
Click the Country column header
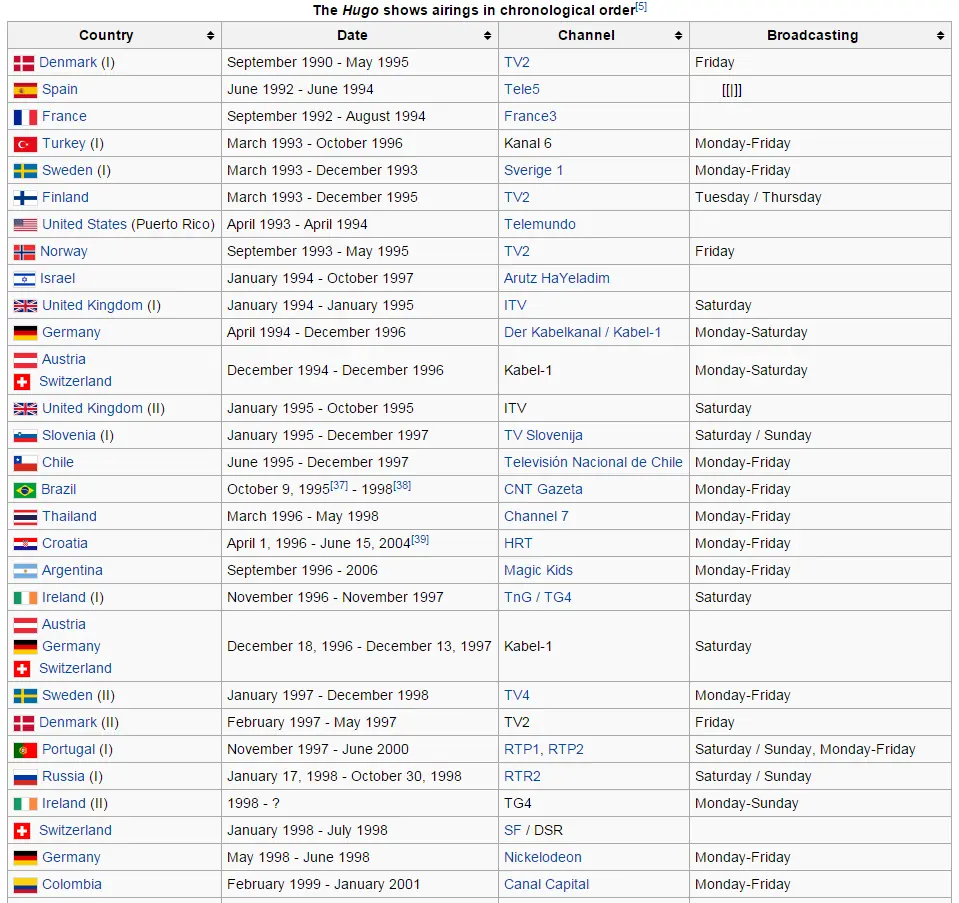[114, 35]
